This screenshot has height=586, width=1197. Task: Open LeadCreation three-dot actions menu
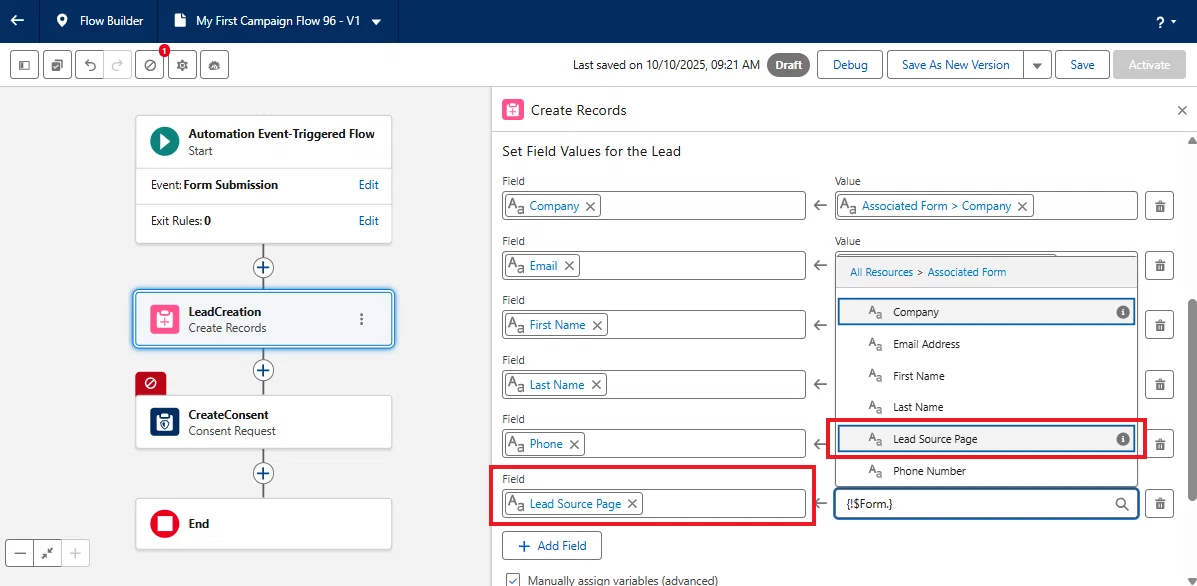click(362, 319)
